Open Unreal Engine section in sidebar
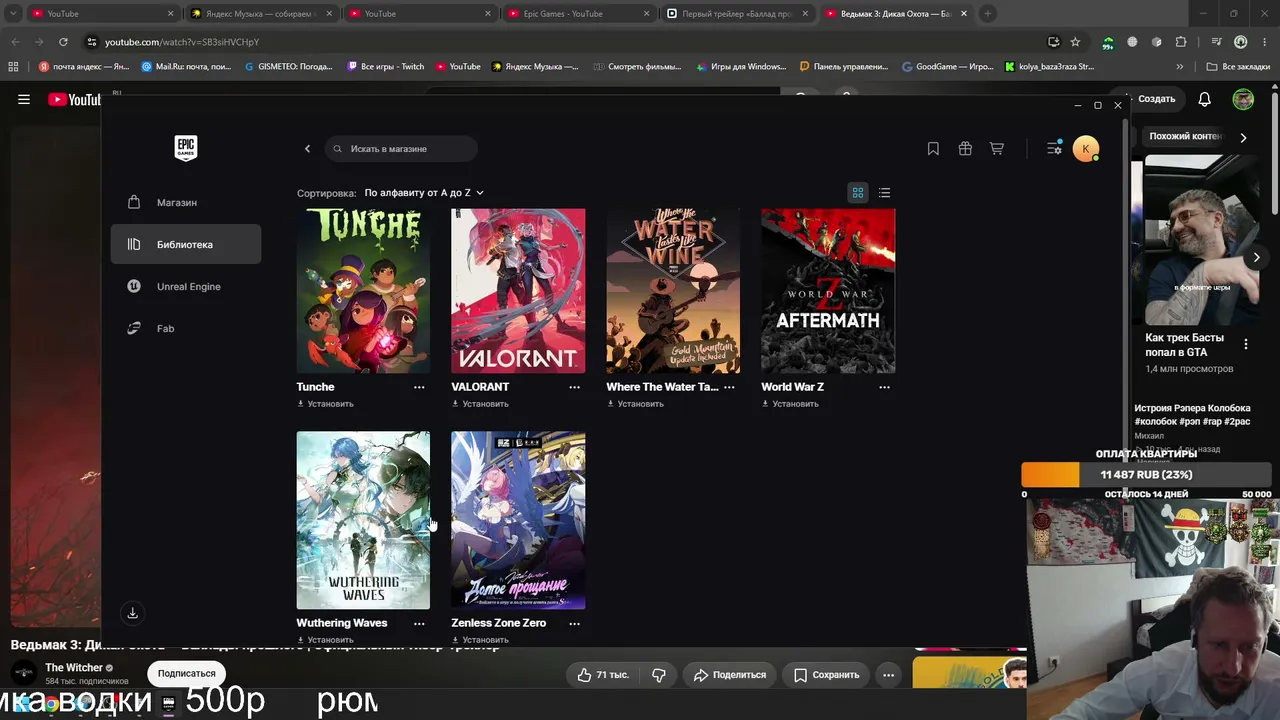The image size is (1280, 720). (x=186, y=287)
